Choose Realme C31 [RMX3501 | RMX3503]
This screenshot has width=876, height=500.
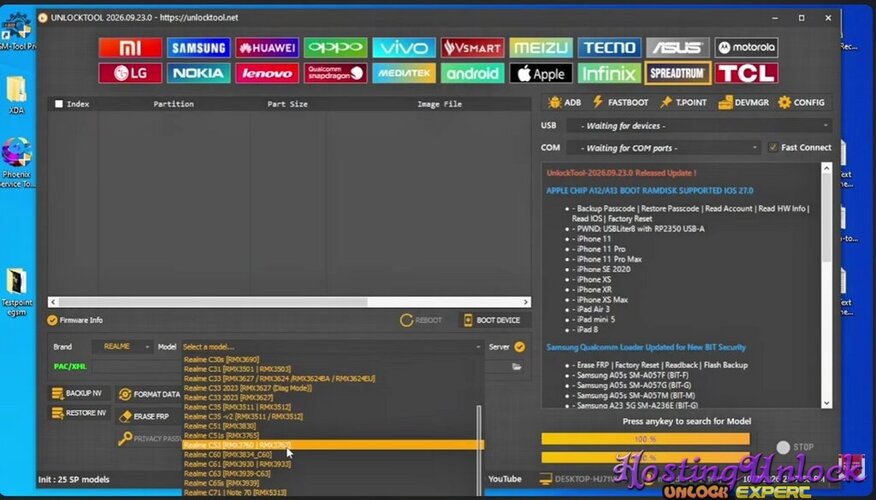coord(237,369)
